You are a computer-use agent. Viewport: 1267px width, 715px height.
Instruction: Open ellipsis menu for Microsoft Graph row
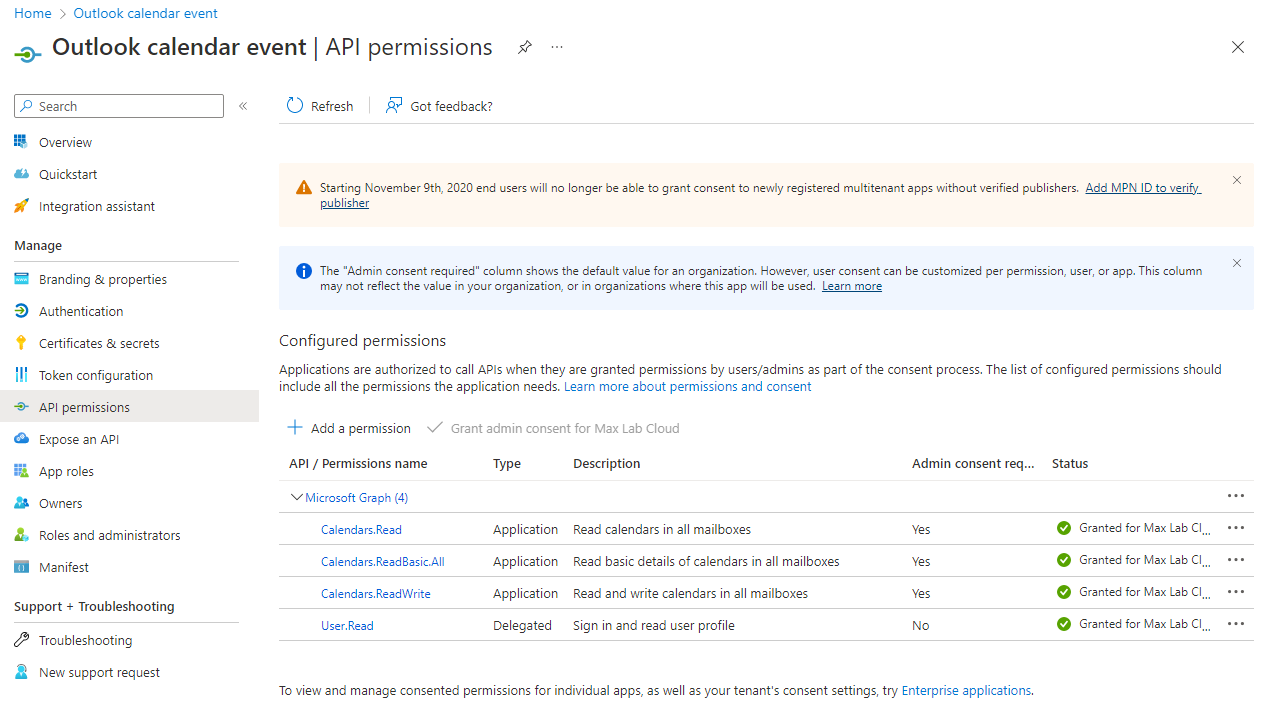tap(1236, 496)
